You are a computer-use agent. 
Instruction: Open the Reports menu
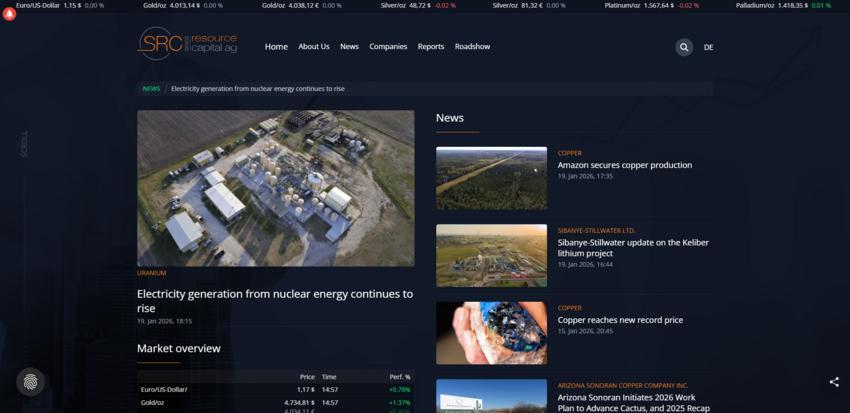click(431, 47)
